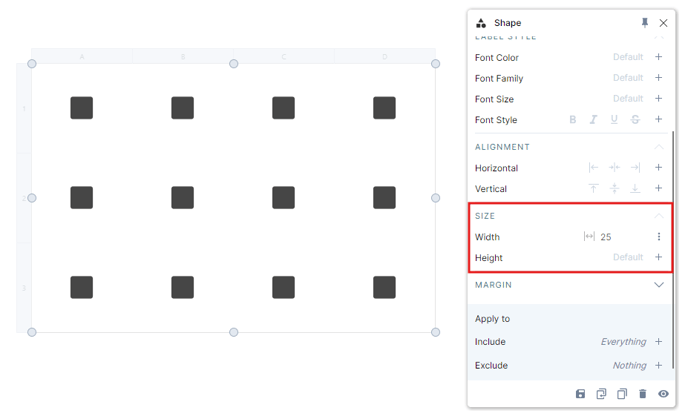
Task: Align vertically to the top
Action: (x=593, y=189)
